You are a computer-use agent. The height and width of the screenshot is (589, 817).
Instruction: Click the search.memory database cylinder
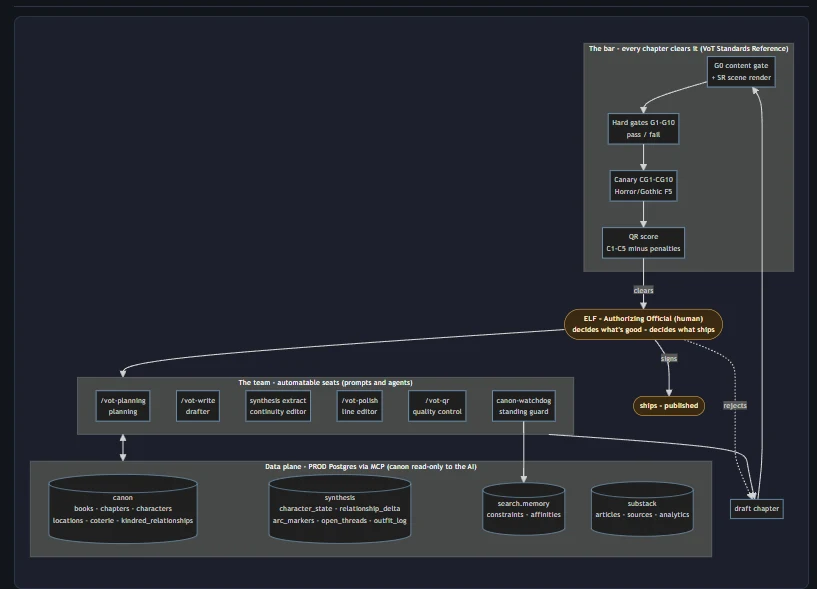(x=524, y=509)
